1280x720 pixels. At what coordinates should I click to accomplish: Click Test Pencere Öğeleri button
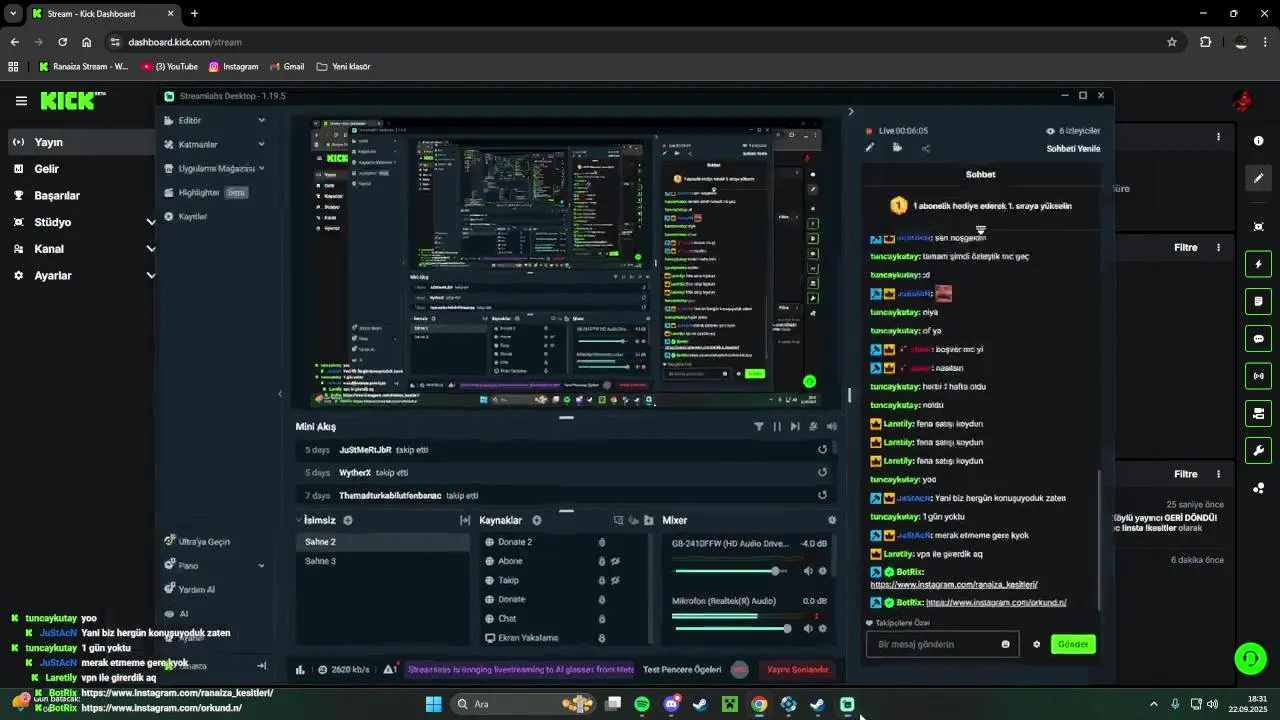(682, 670)
